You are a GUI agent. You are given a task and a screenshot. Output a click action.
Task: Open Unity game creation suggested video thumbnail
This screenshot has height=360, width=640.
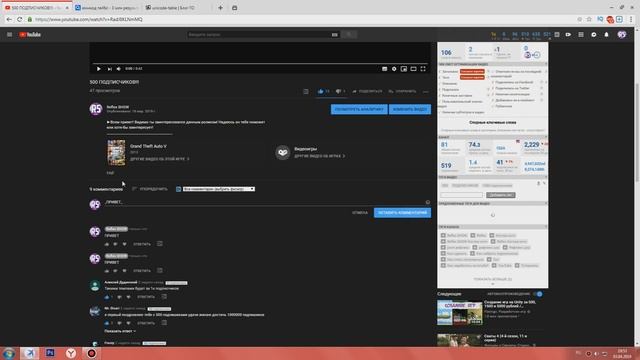pos(460,313)
